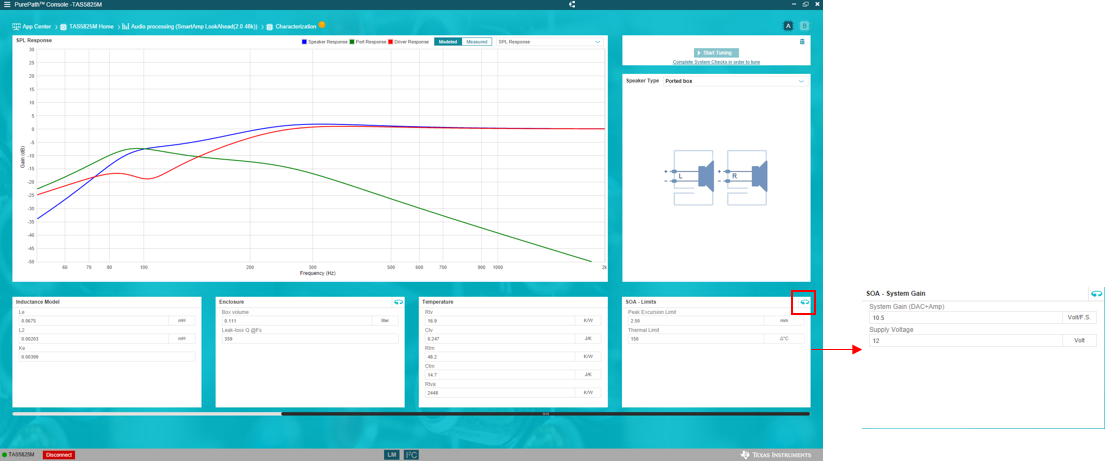Click the Ke value field 0.00399
This screenshot has width=1106, height=461.
[105, 357]
